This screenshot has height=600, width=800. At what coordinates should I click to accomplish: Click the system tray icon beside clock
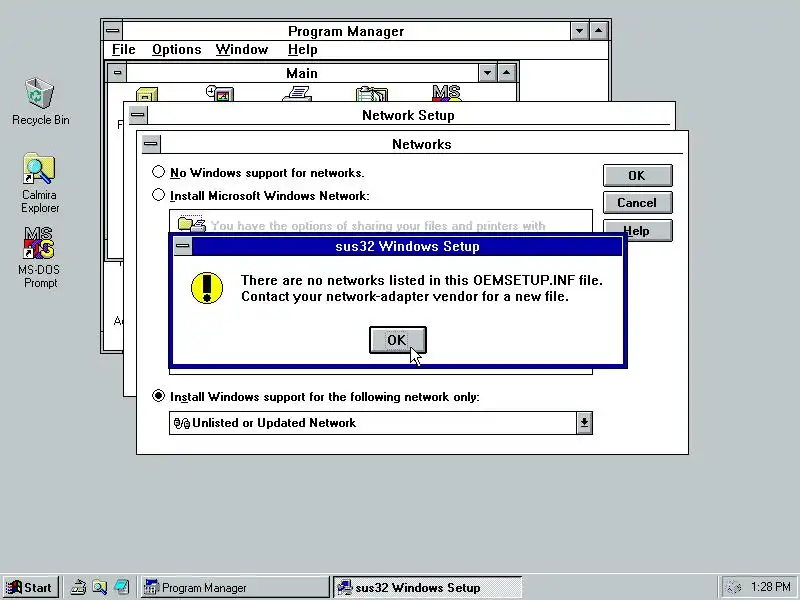tap(733, 588)
